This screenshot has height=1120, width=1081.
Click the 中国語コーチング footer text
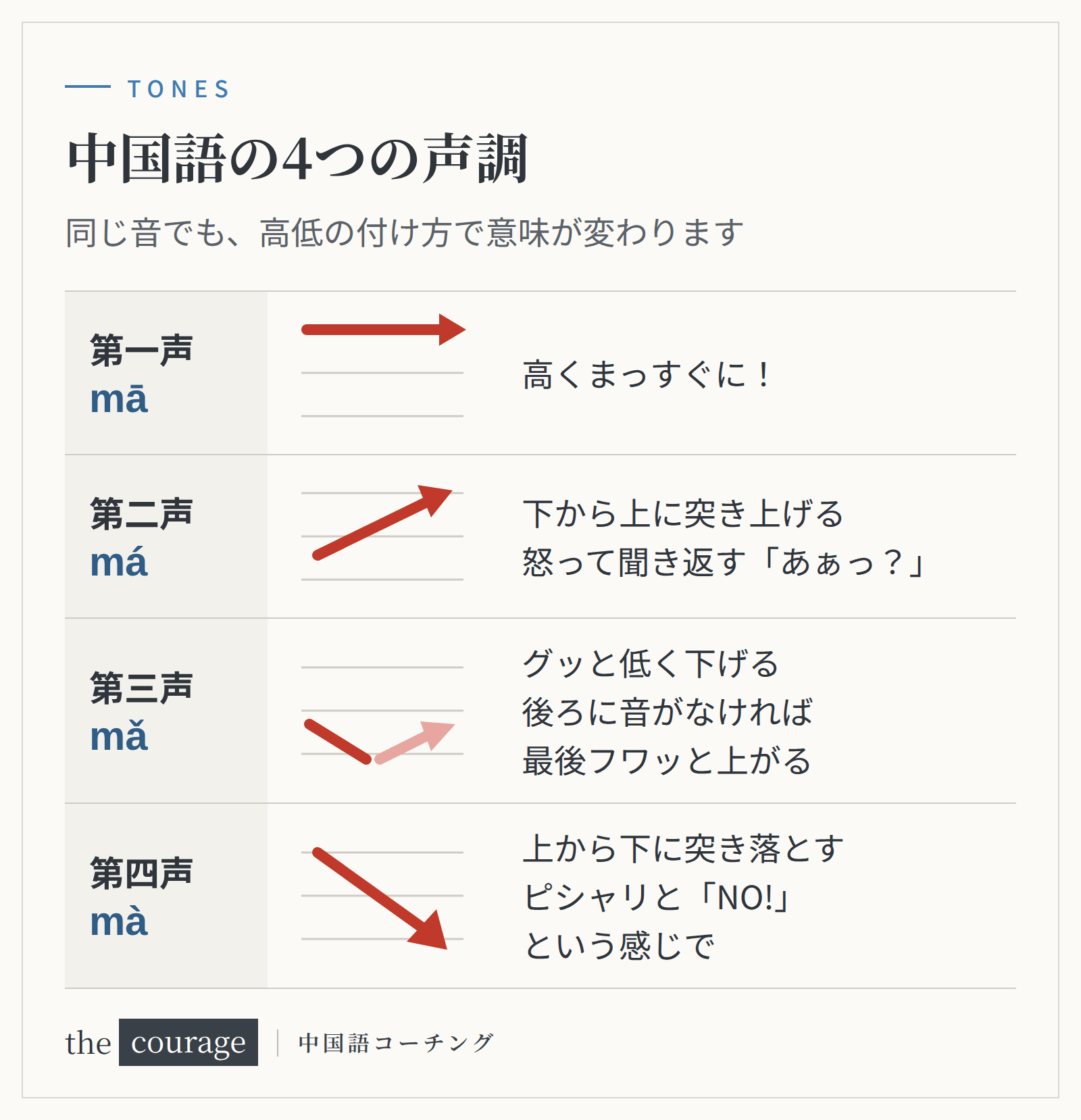coord(396,1043)
